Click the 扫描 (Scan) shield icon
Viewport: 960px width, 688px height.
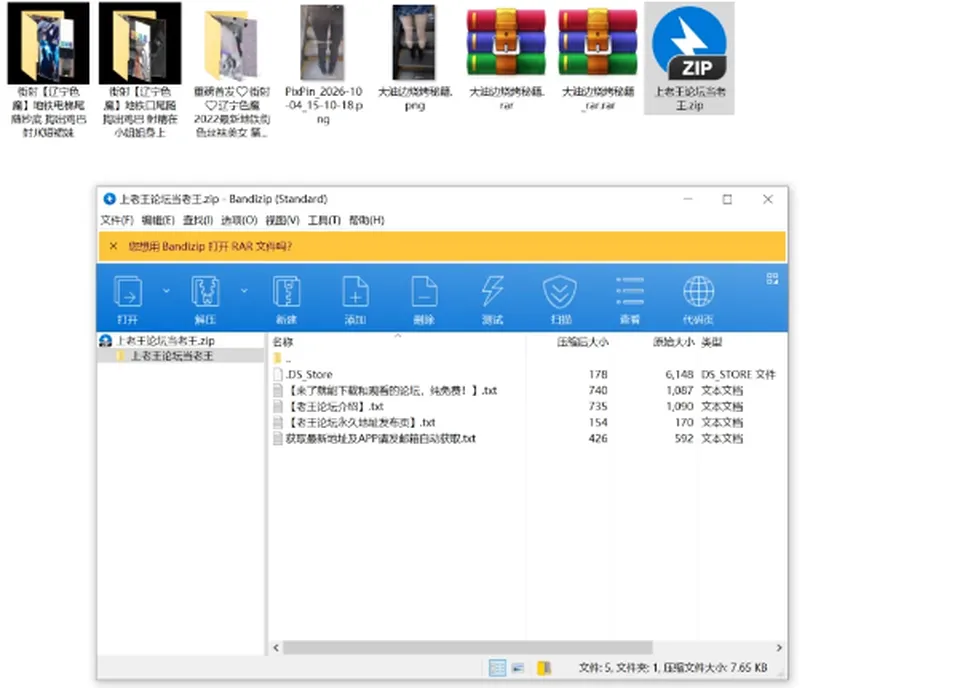[560, 291]
